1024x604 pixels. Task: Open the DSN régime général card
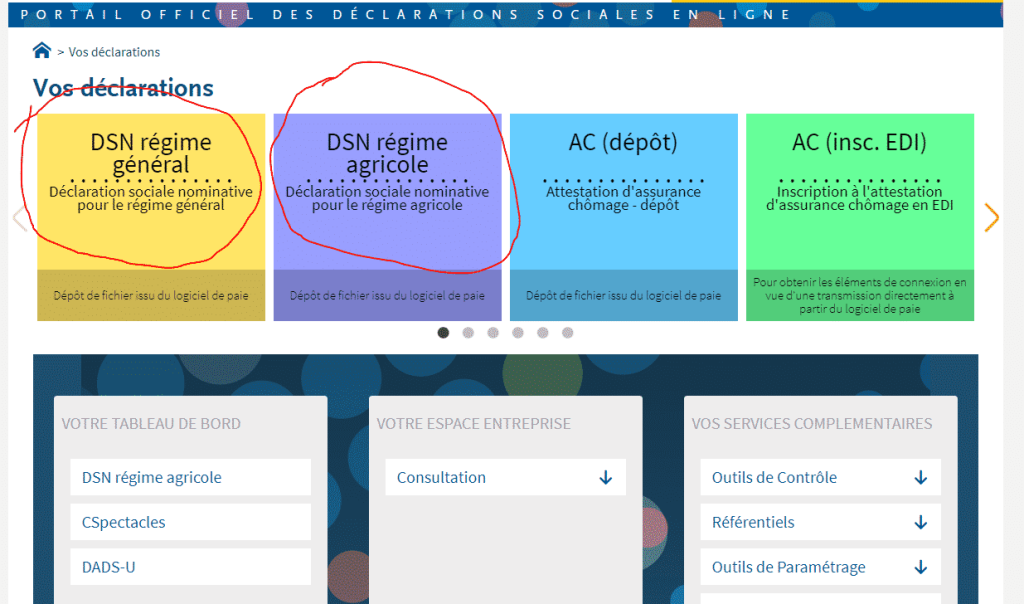(x=151, y=217)
